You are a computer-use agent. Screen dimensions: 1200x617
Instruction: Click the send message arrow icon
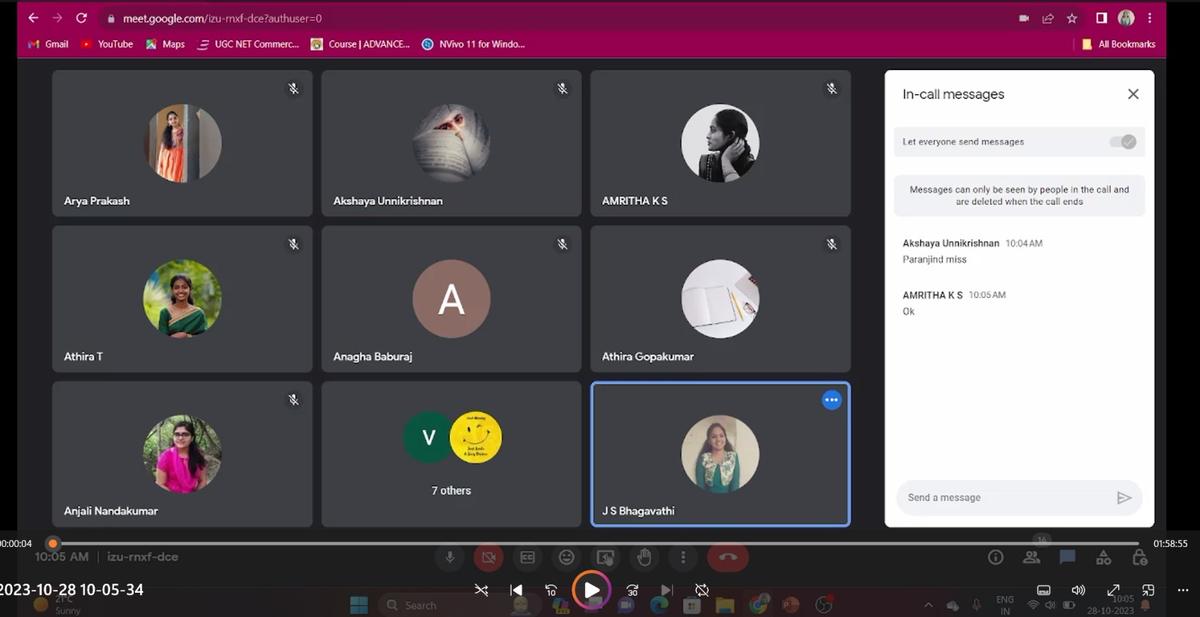pos(1123,498)
